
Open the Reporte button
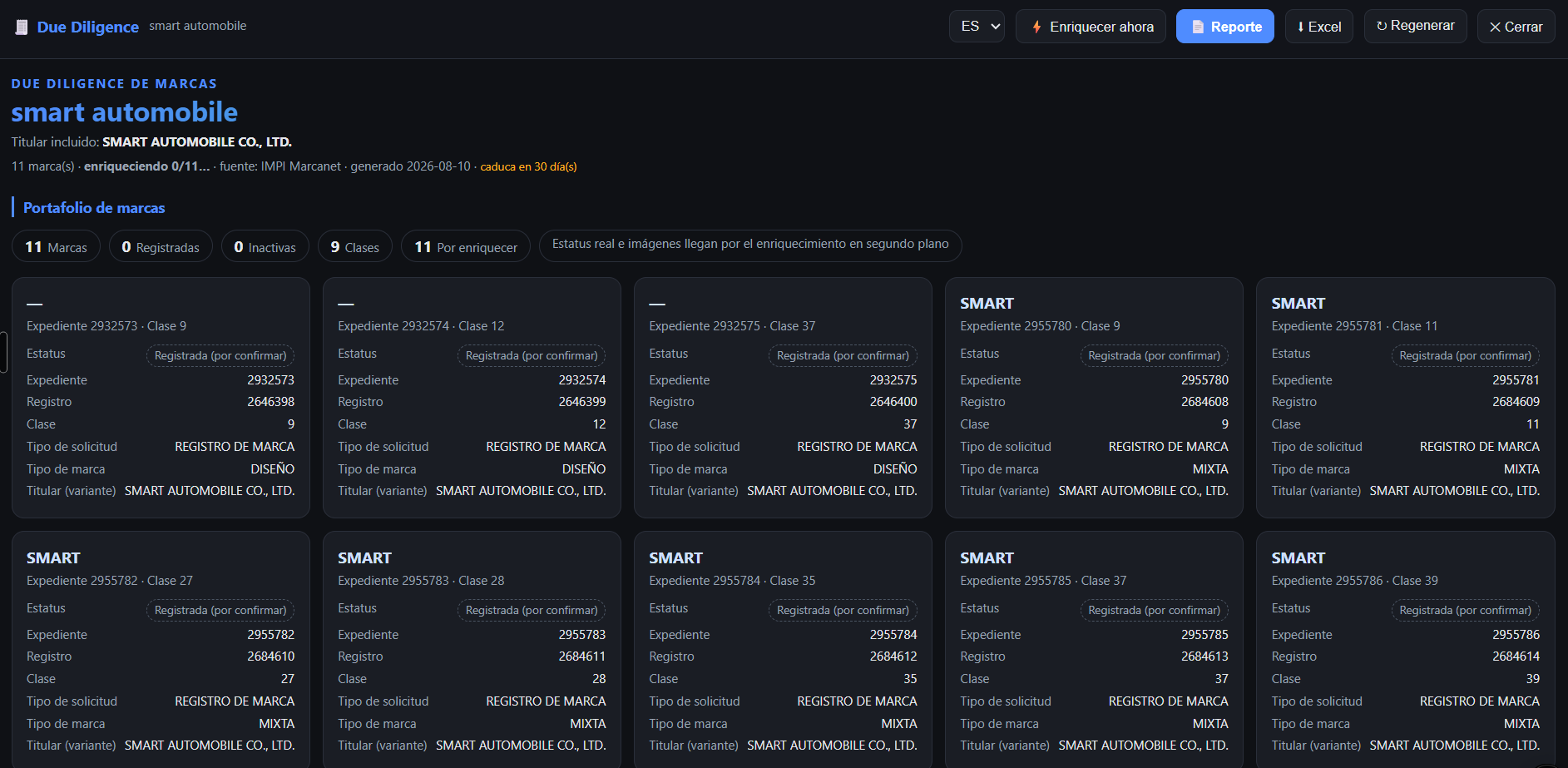tap(1225, 27)
